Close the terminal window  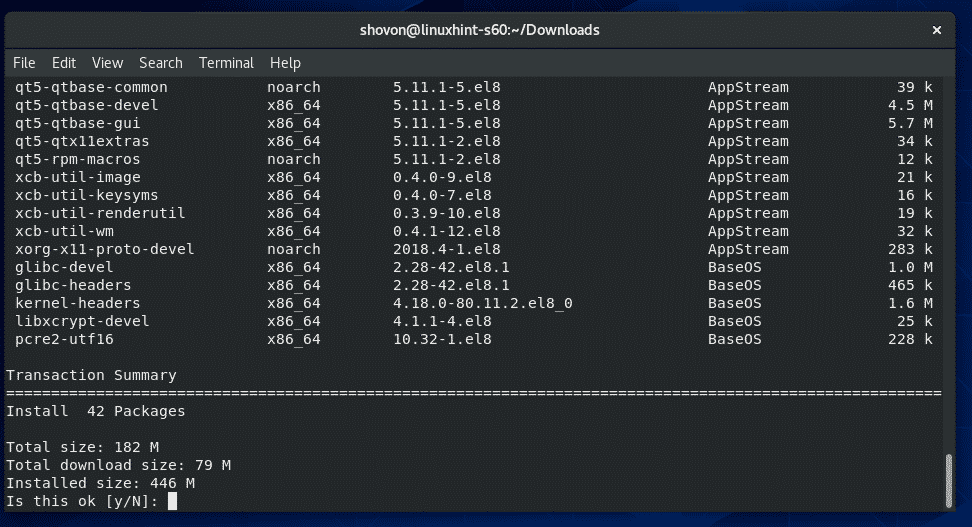tap(936, 30)
